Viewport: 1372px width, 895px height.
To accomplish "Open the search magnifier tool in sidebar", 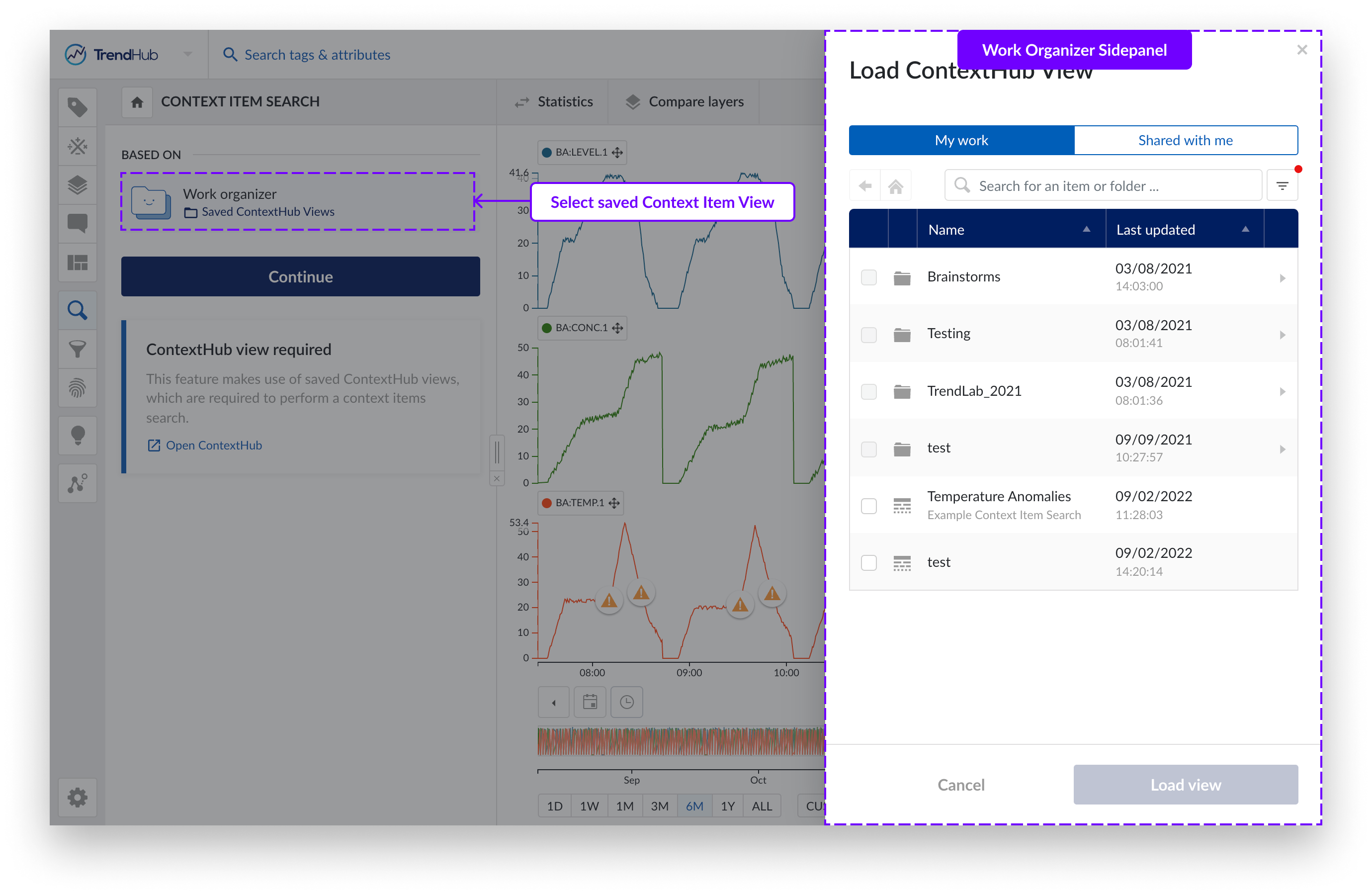I will point(77,310).
